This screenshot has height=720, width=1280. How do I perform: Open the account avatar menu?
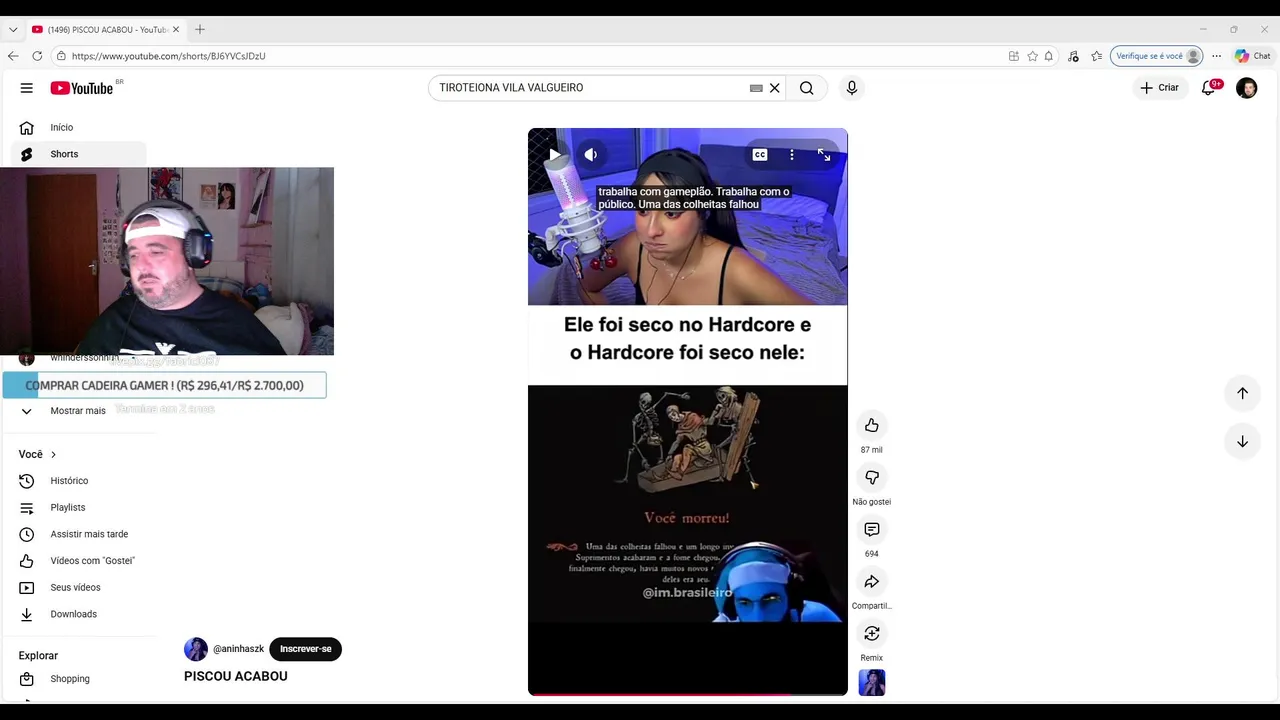[1246, 88]
